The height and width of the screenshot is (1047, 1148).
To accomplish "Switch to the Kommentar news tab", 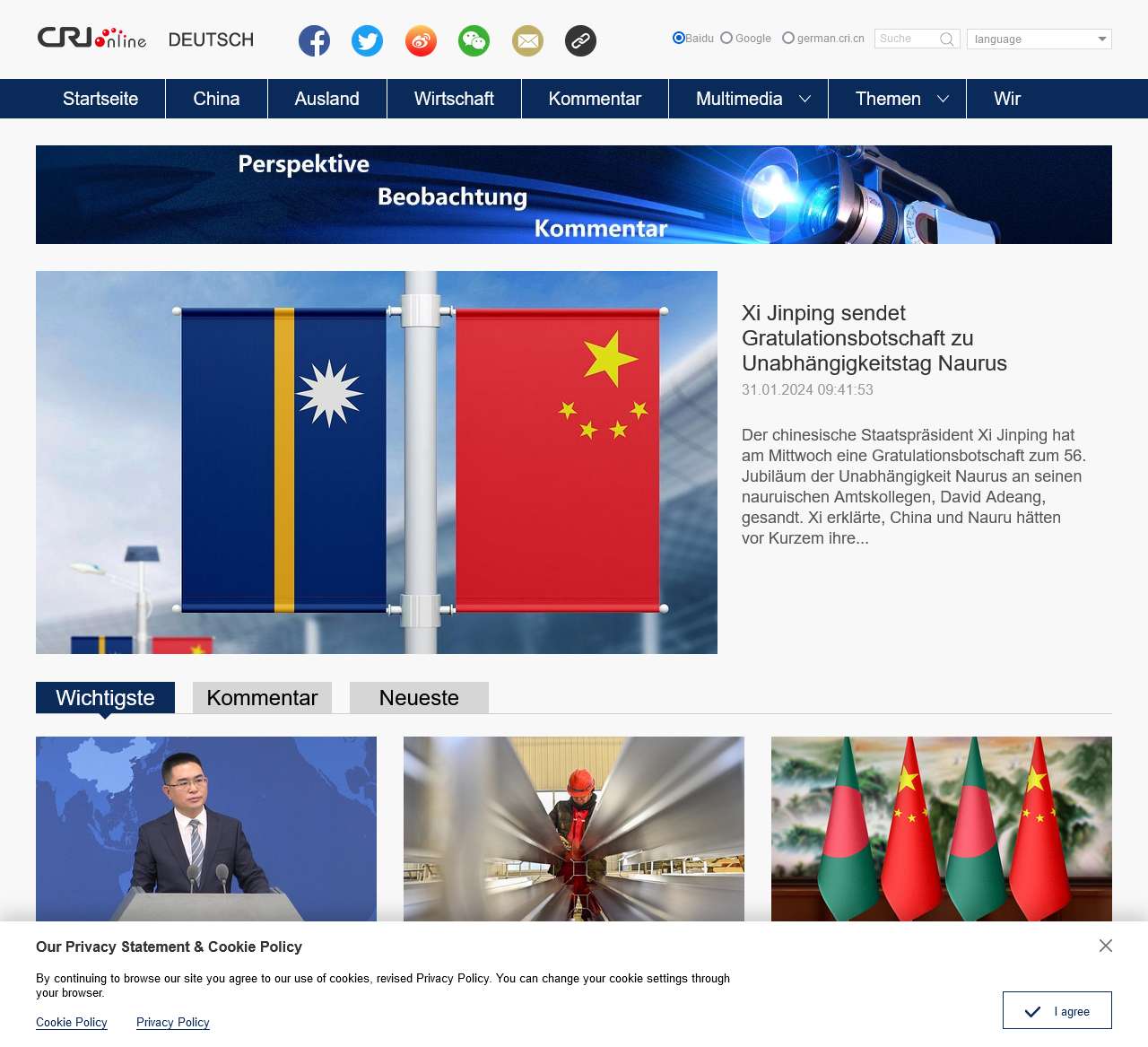I will pos(262,698).
